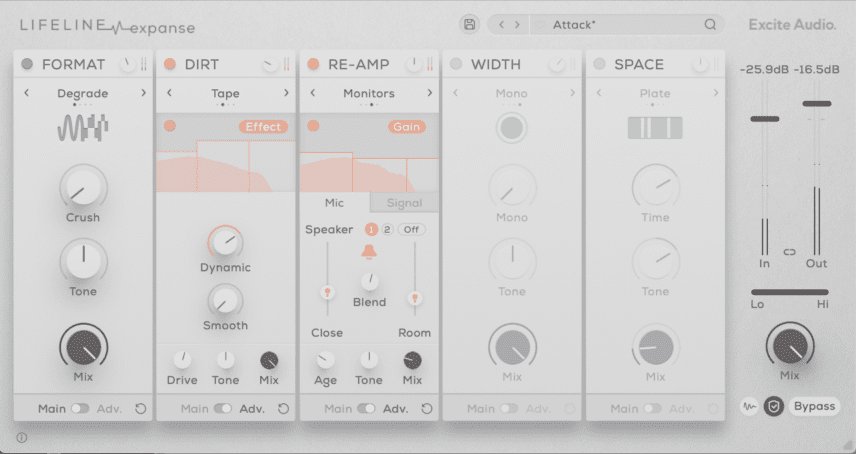
Task: Click the global Mix knob
Action: pos(790,346)
